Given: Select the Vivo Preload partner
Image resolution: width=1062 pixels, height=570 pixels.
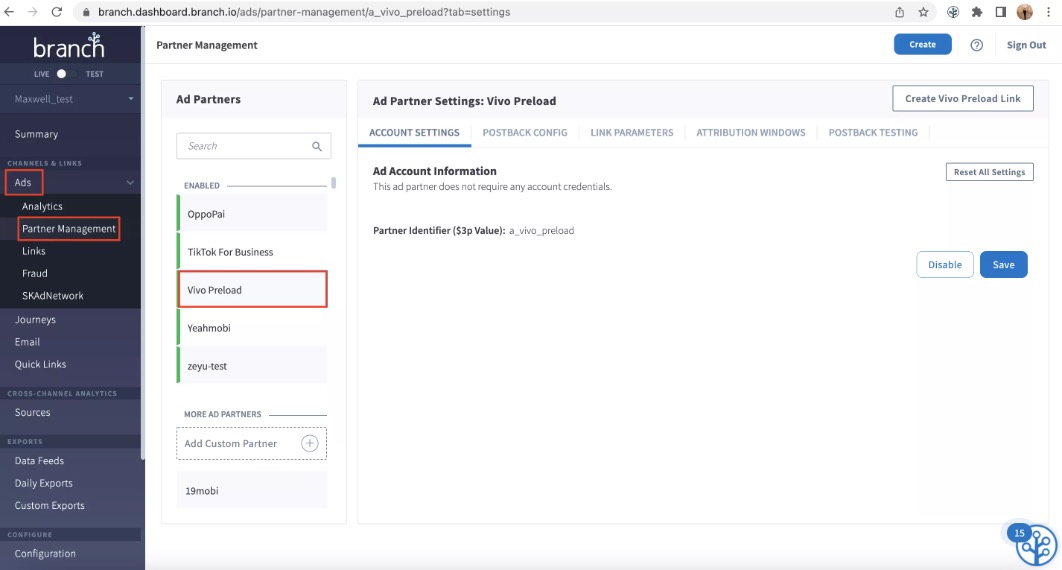Looking at the screenshot, I should tap(252, 290).
